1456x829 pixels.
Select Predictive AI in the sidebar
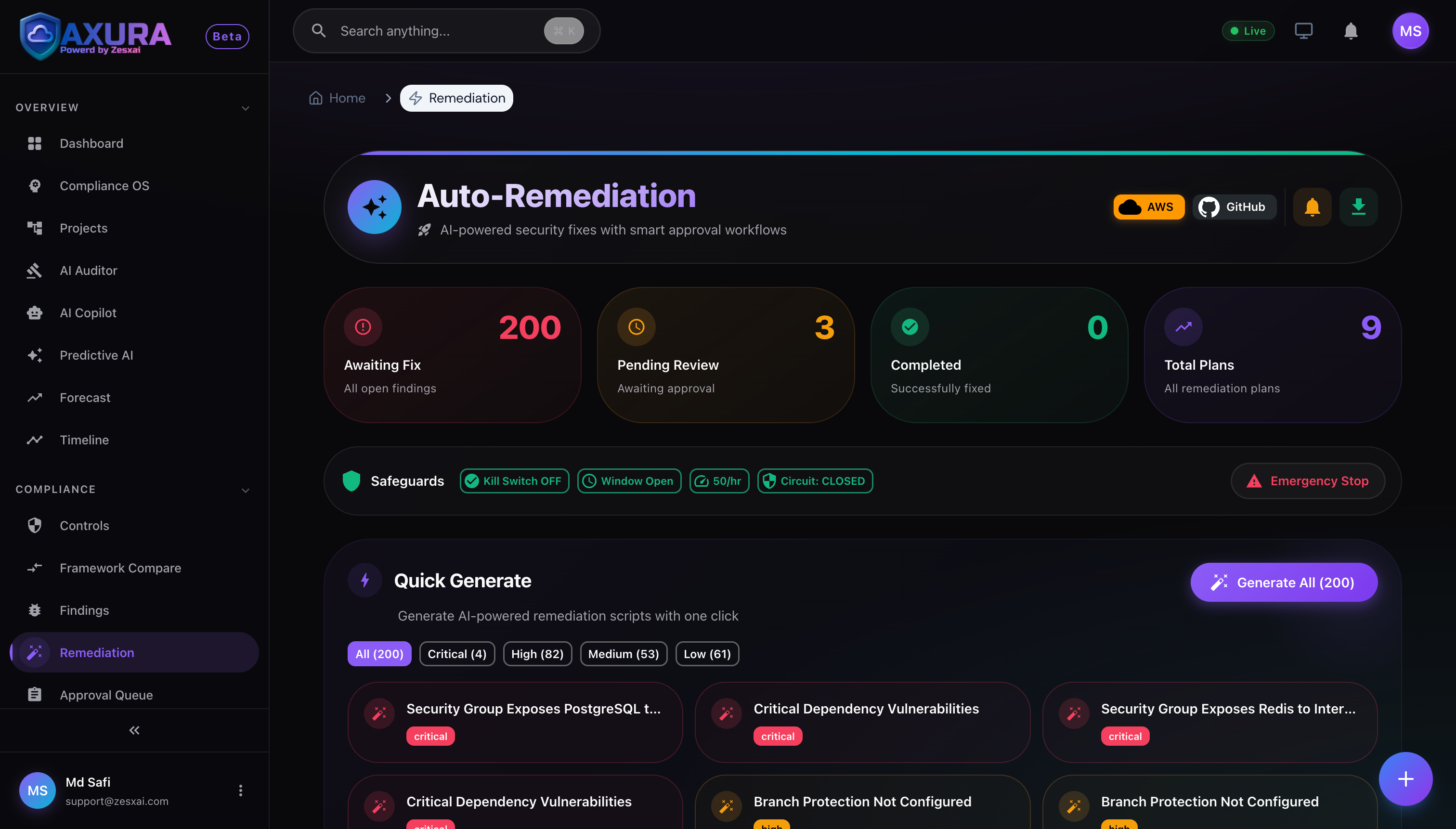(x=96, y=355)
